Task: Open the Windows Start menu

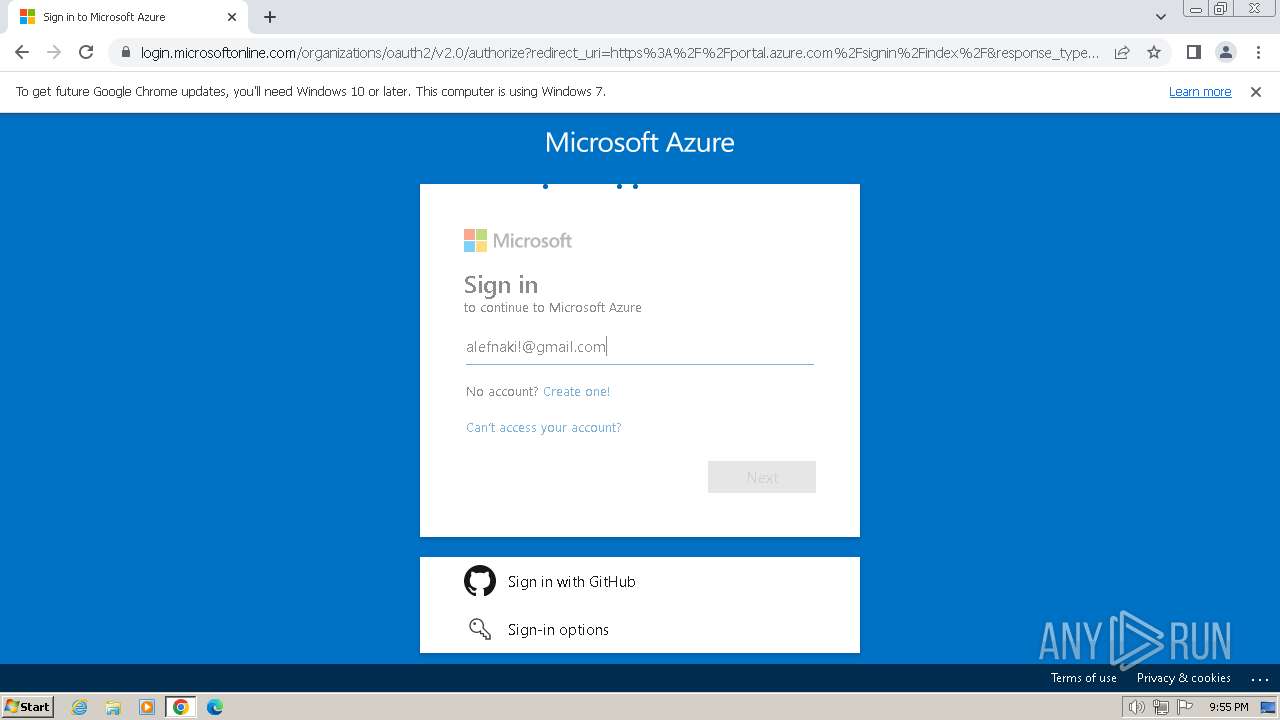Action: point(28,706)
